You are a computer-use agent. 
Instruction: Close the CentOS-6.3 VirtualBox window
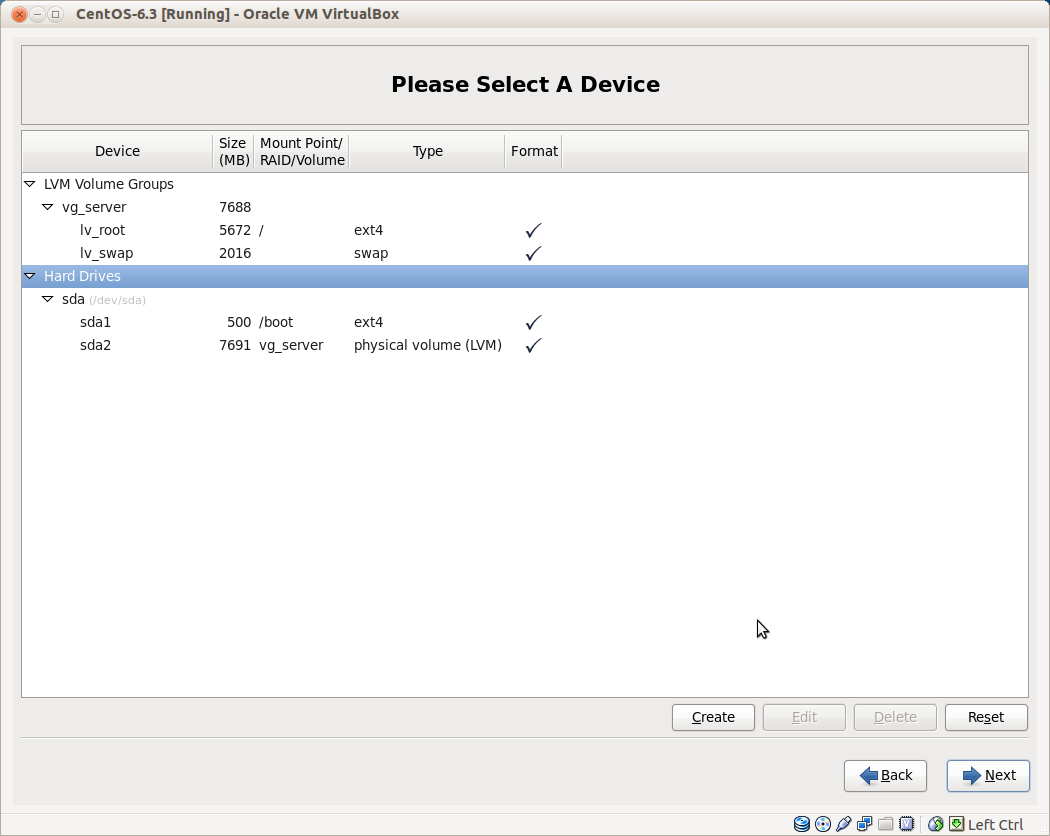pyautogui.click(x=19, y=14)
